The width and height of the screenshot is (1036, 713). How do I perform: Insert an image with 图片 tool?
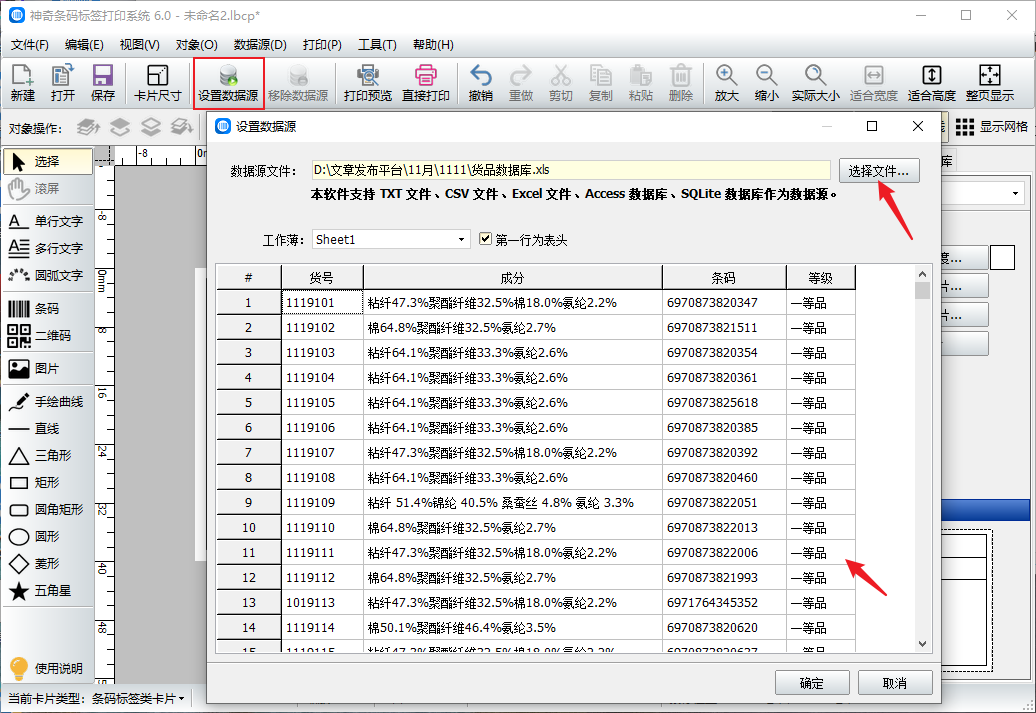48,369
